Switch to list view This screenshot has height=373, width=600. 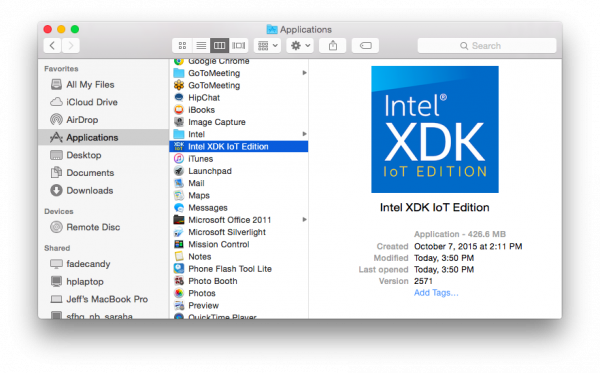(201, 46)
